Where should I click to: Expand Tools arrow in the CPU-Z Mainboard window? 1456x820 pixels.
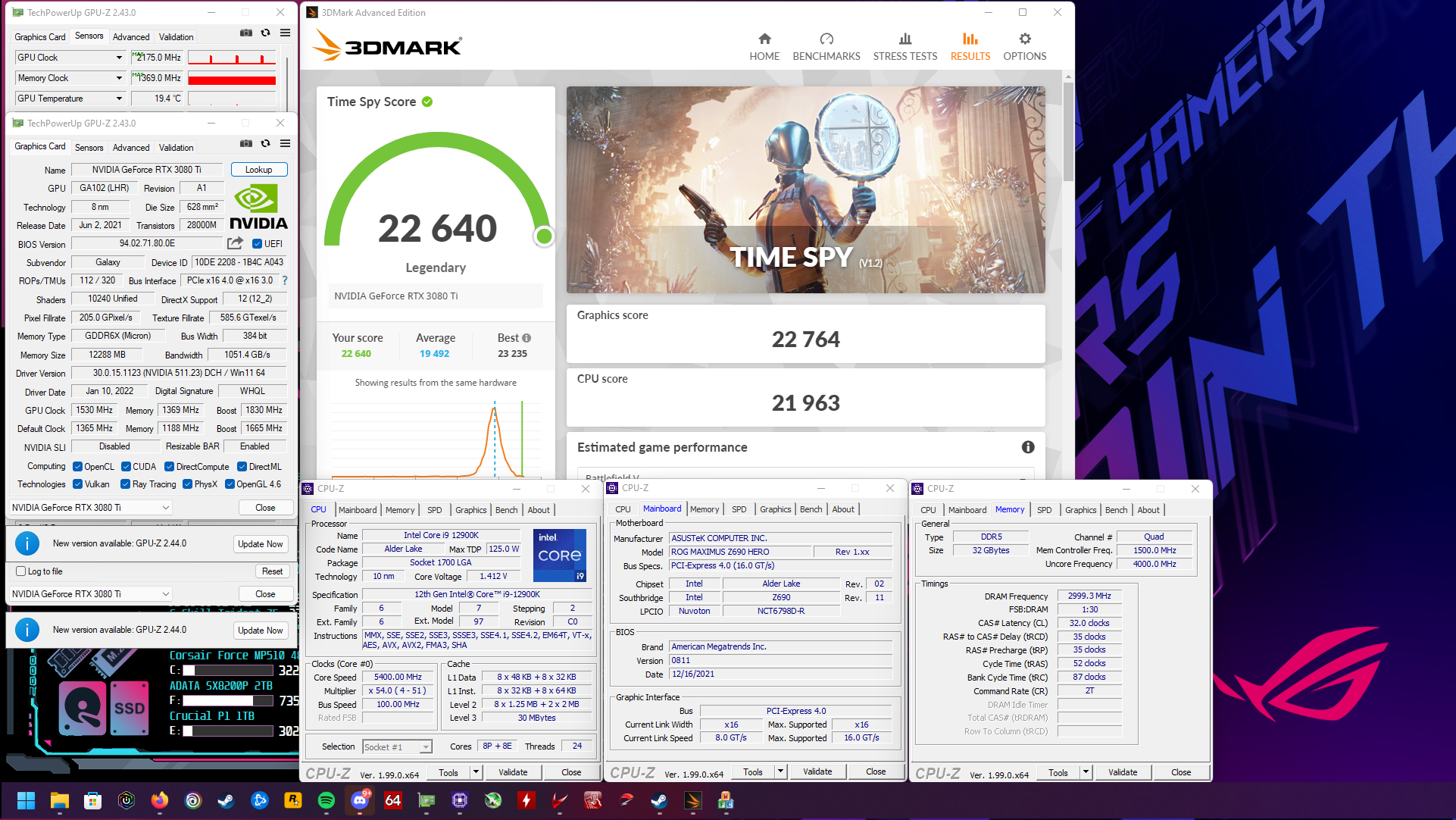(780, 771)
